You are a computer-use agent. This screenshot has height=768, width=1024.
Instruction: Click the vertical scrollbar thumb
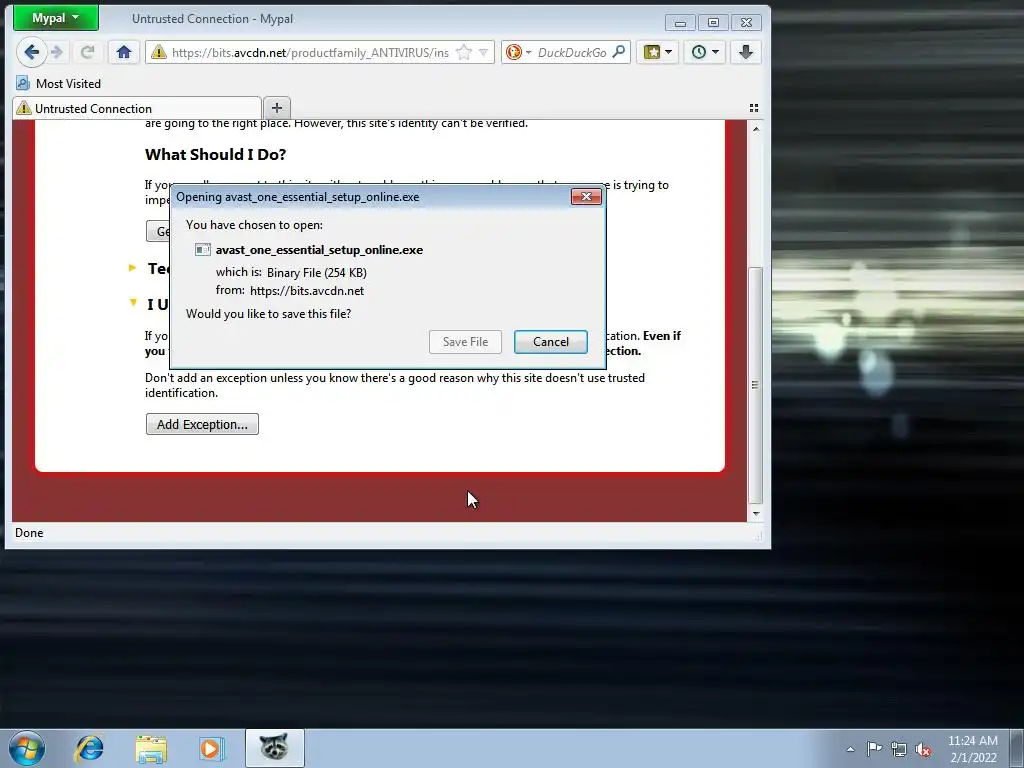(x=756, y=385)
